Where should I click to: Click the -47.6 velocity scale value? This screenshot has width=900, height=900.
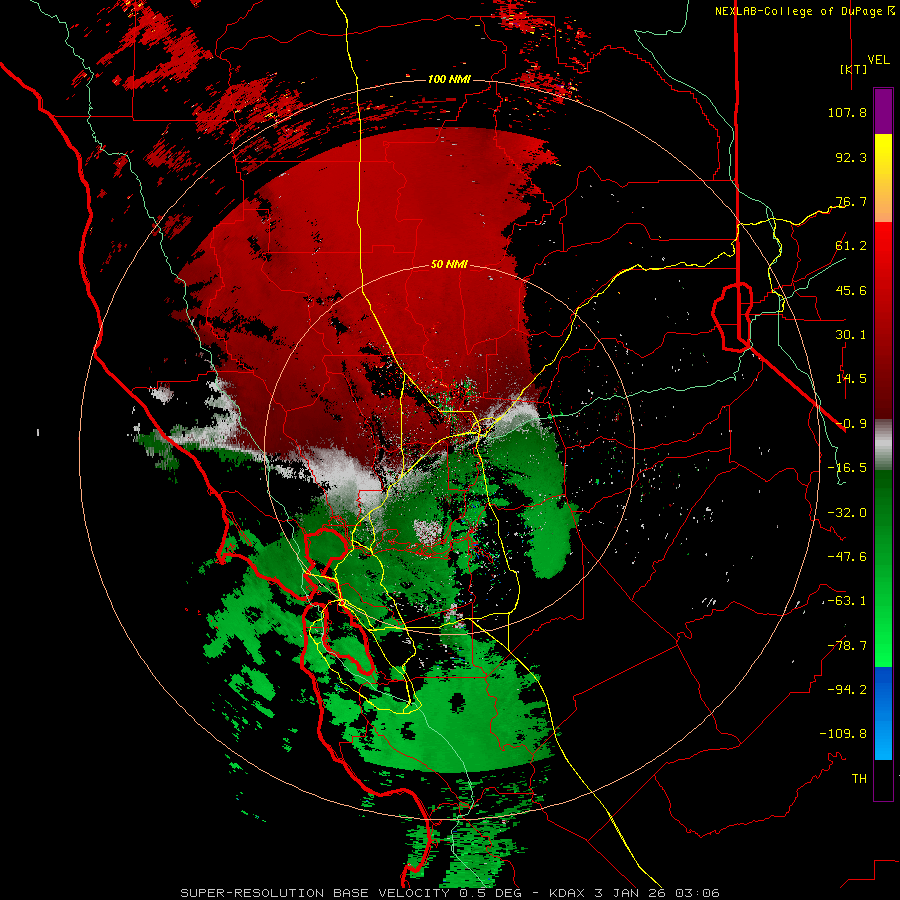pyautogui.click(x=847, y=557)
